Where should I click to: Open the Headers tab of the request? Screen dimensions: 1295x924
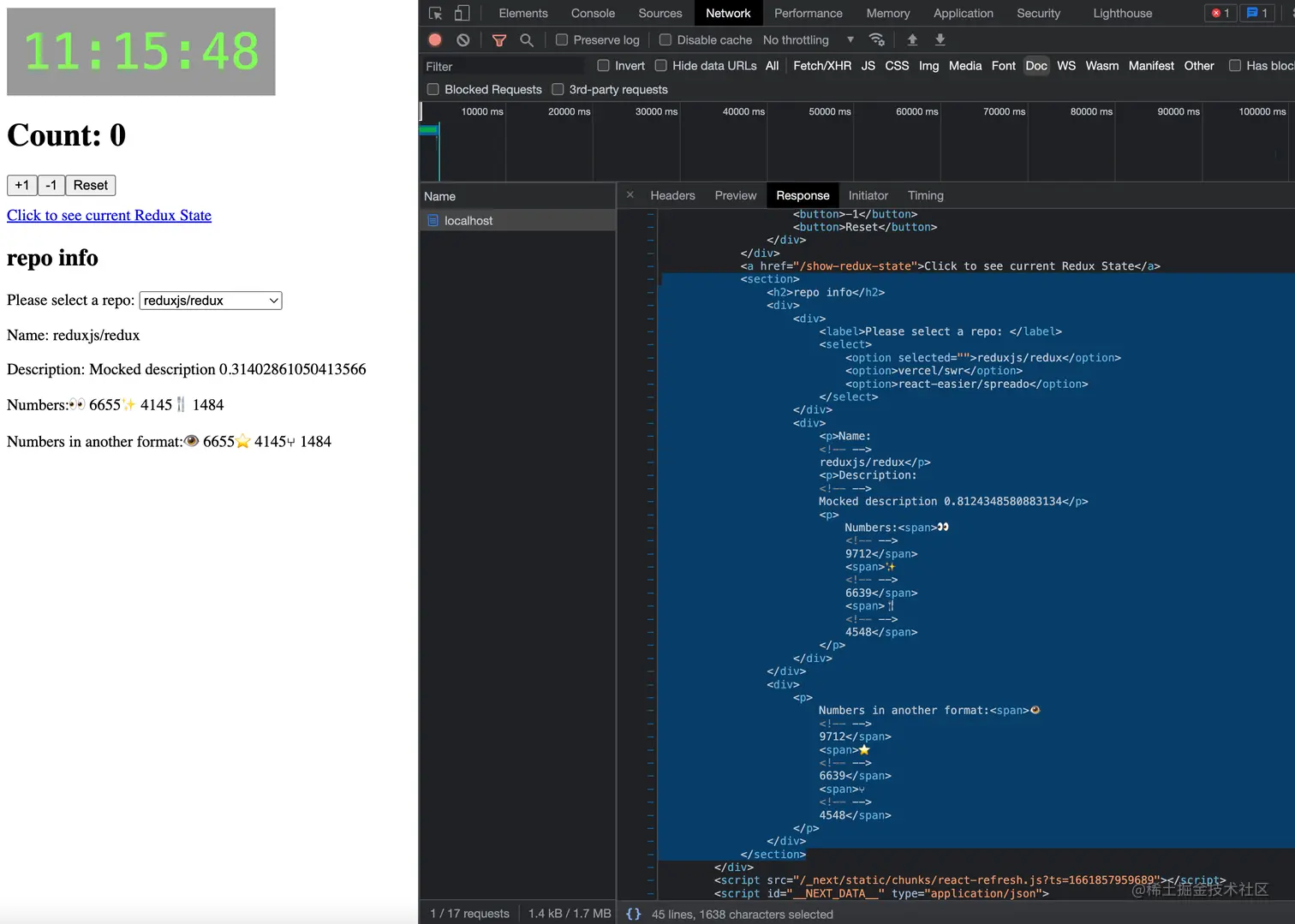pyautogui.click(x=673, y=196)
